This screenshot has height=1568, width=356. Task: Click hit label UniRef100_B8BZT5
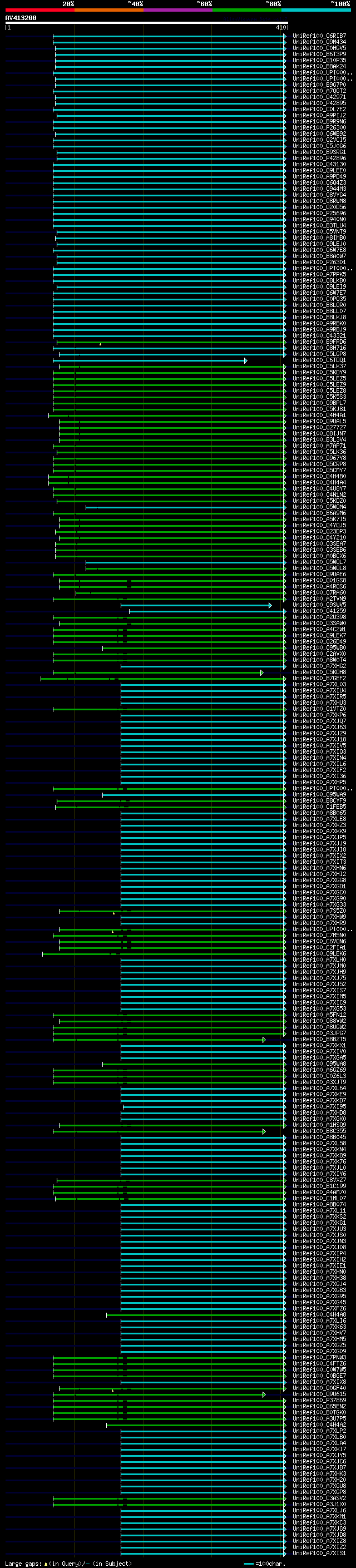point(319,1039)
